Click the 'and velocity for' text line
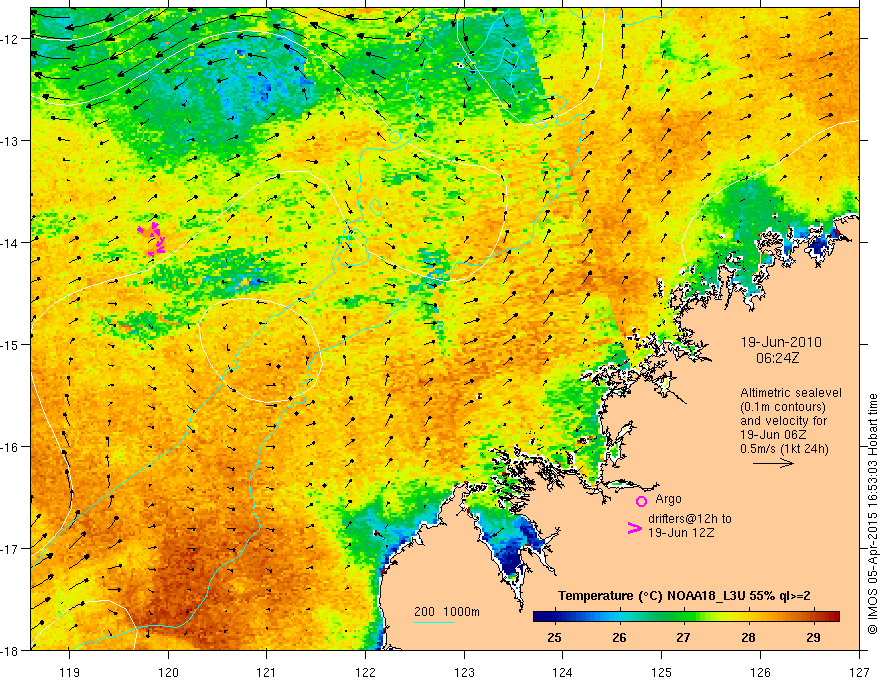The width and height of the screenshot is (880, 680). 783,421
